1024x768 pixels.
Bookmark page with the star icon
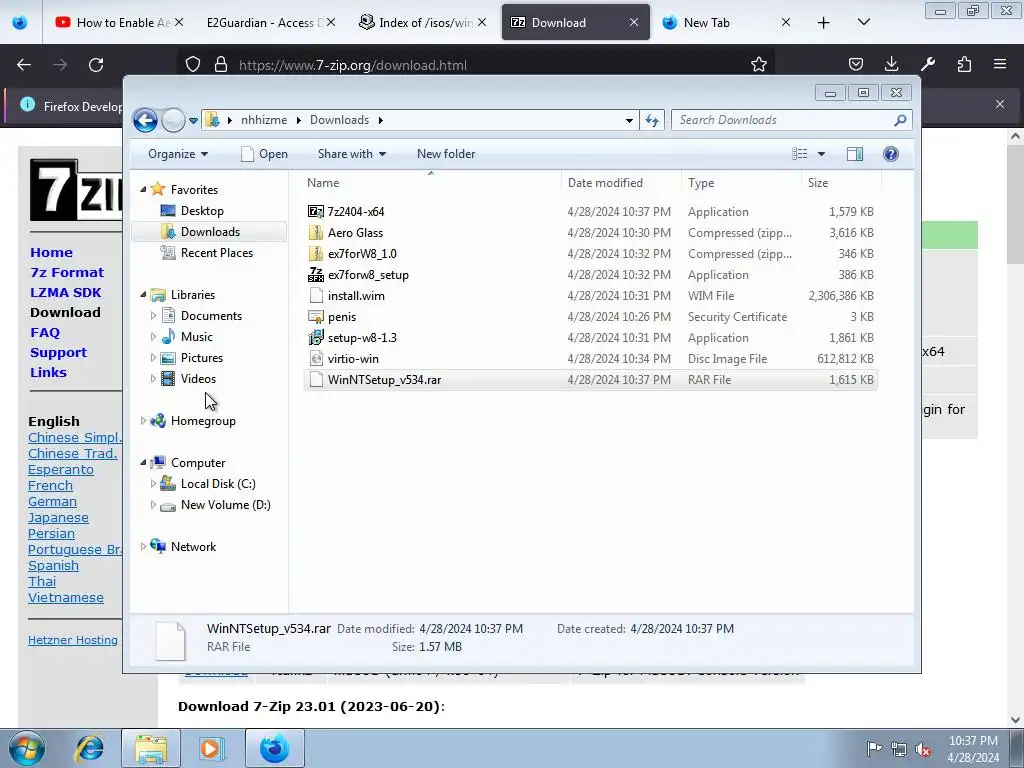pos(758,65)
